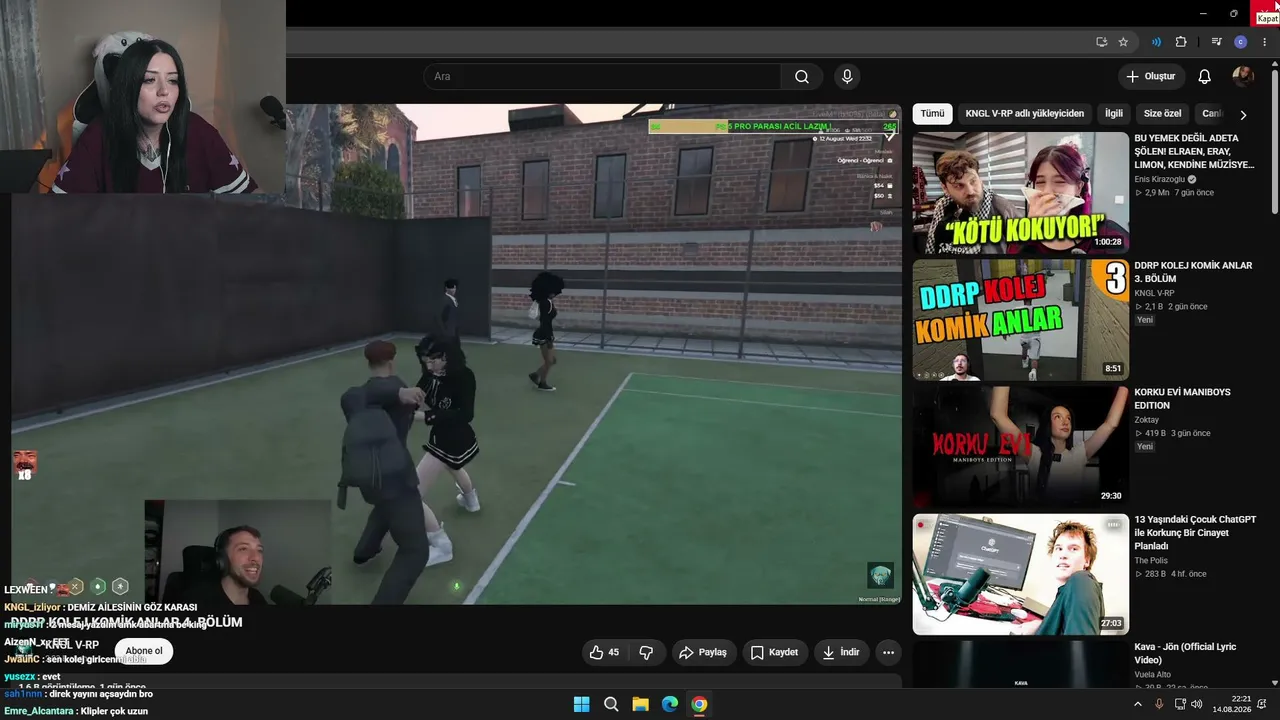Like the video with thumbs up
This screenshot has width=1280, height=720.
click(606, 652)
